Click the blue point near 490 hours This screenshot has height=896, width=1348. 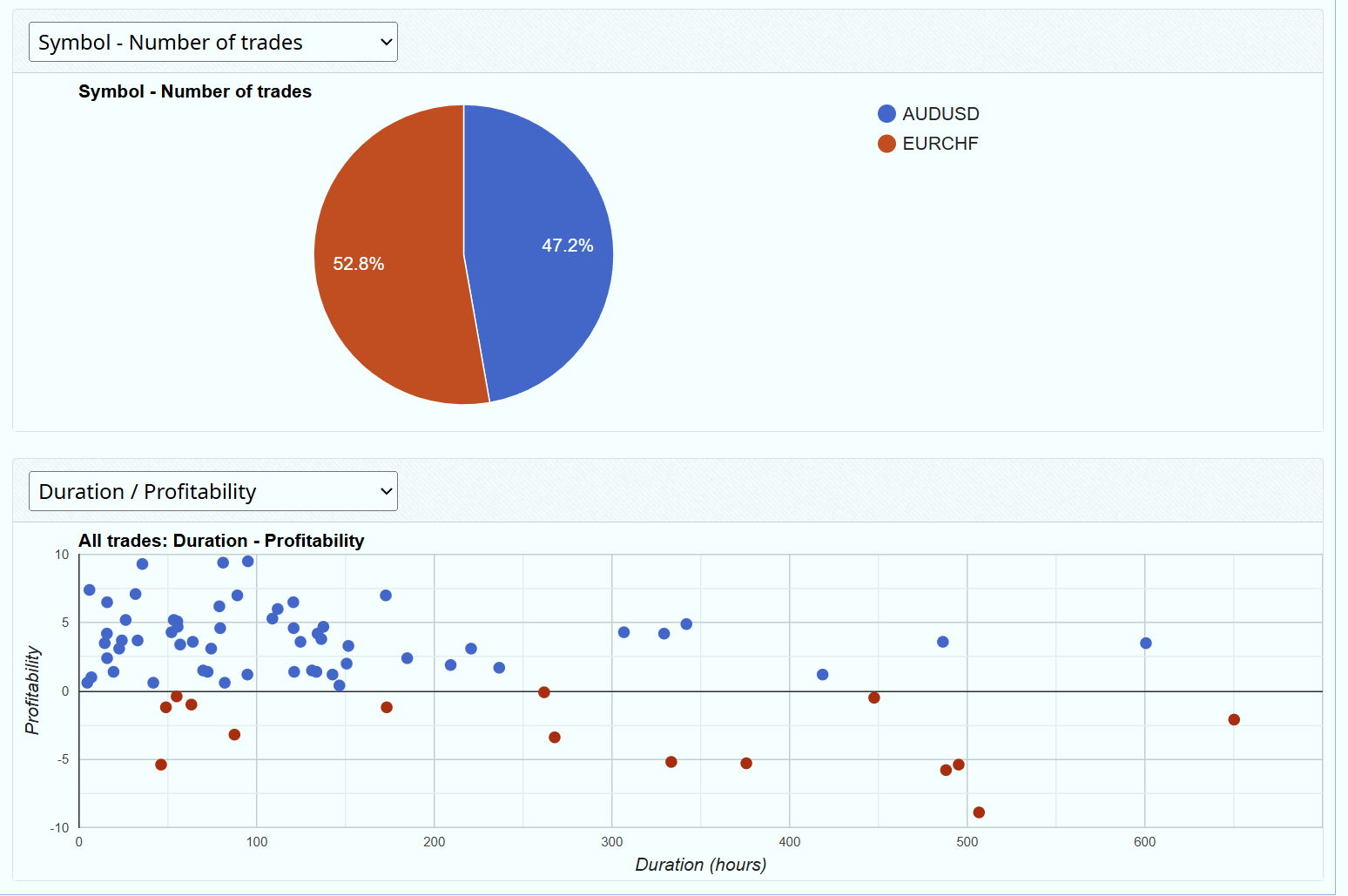(x=942, y=642)
